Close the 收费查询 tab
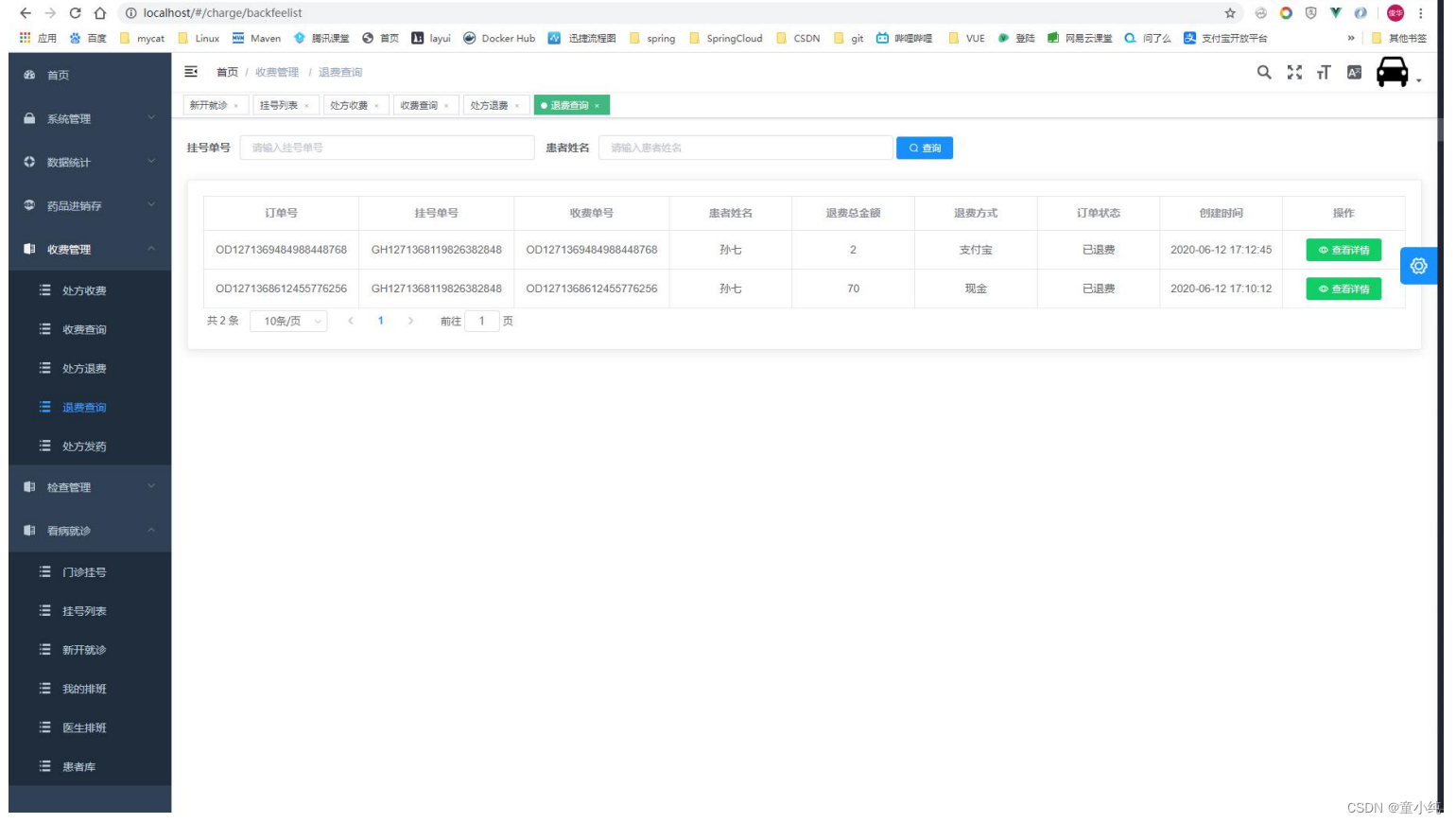This screenshot has height=823, width=1456. pyautogui.click(x=446, y=106)
